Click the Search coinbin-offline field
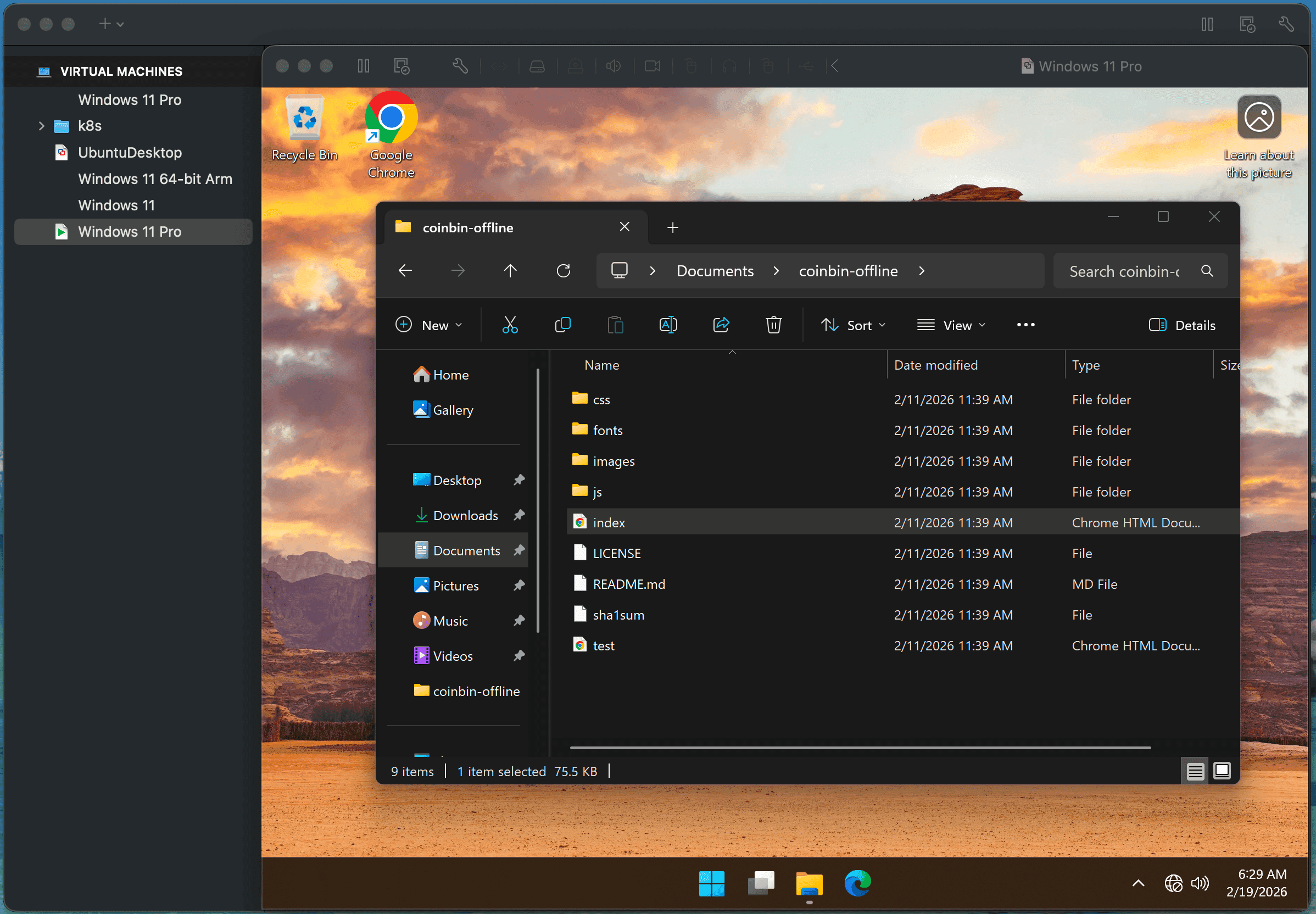The image size is (1316, 914). 1124,271
